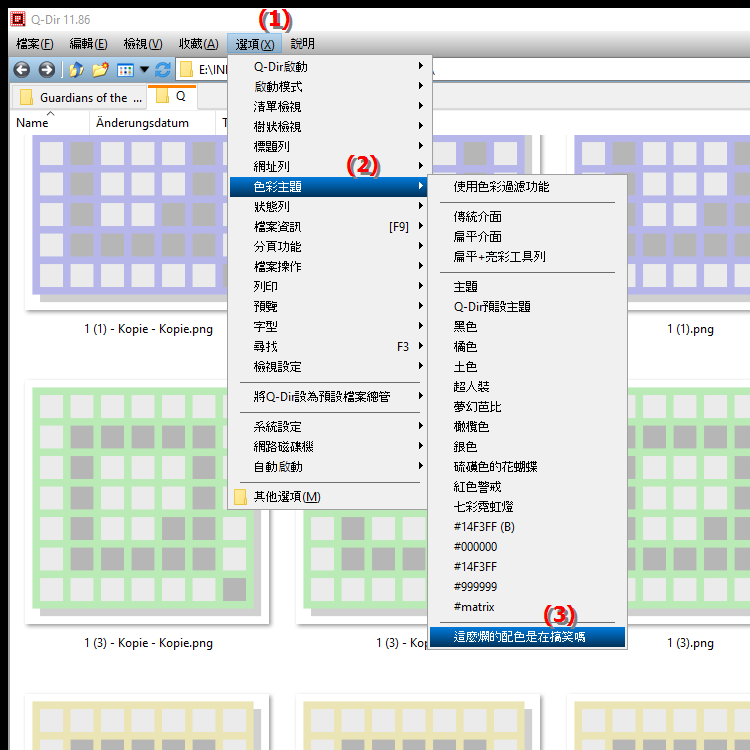Open 將Q-Dir設為預設檔案總管 submenu
Image resolution: width=750 pixels, height=750 pixels.
click(x=328, y=397)
